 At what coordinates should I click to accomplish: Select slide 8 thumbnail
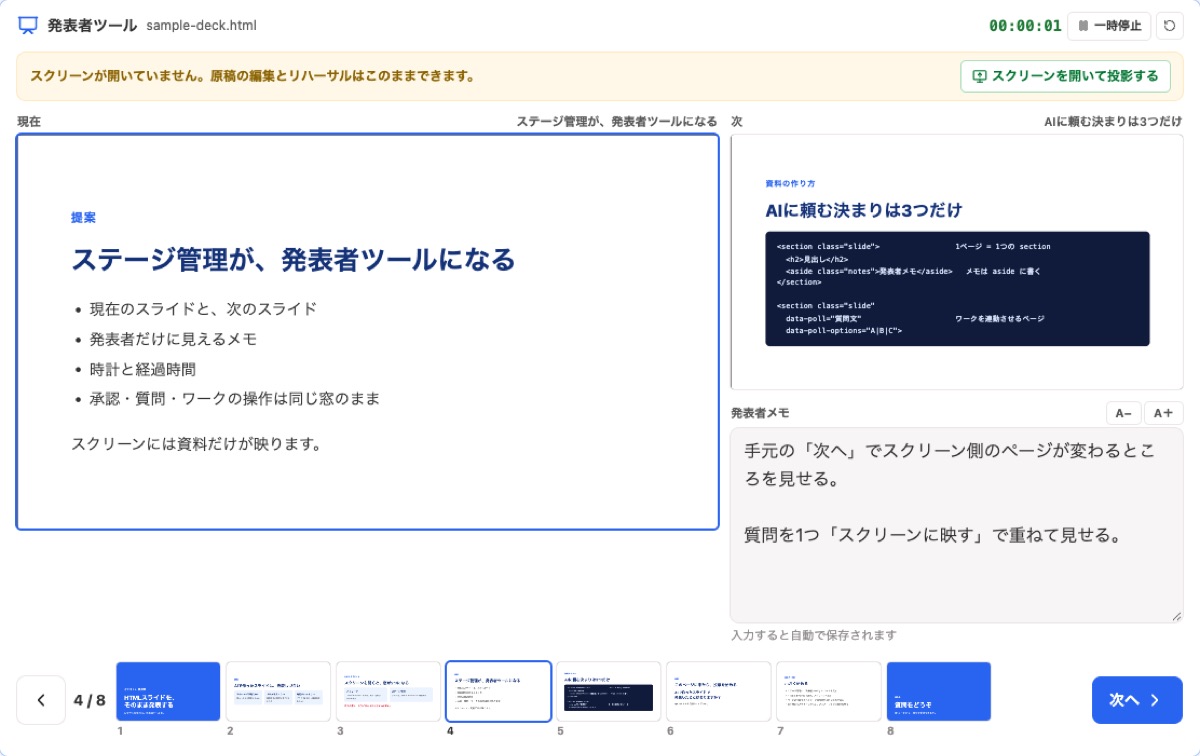pos(938,691)
